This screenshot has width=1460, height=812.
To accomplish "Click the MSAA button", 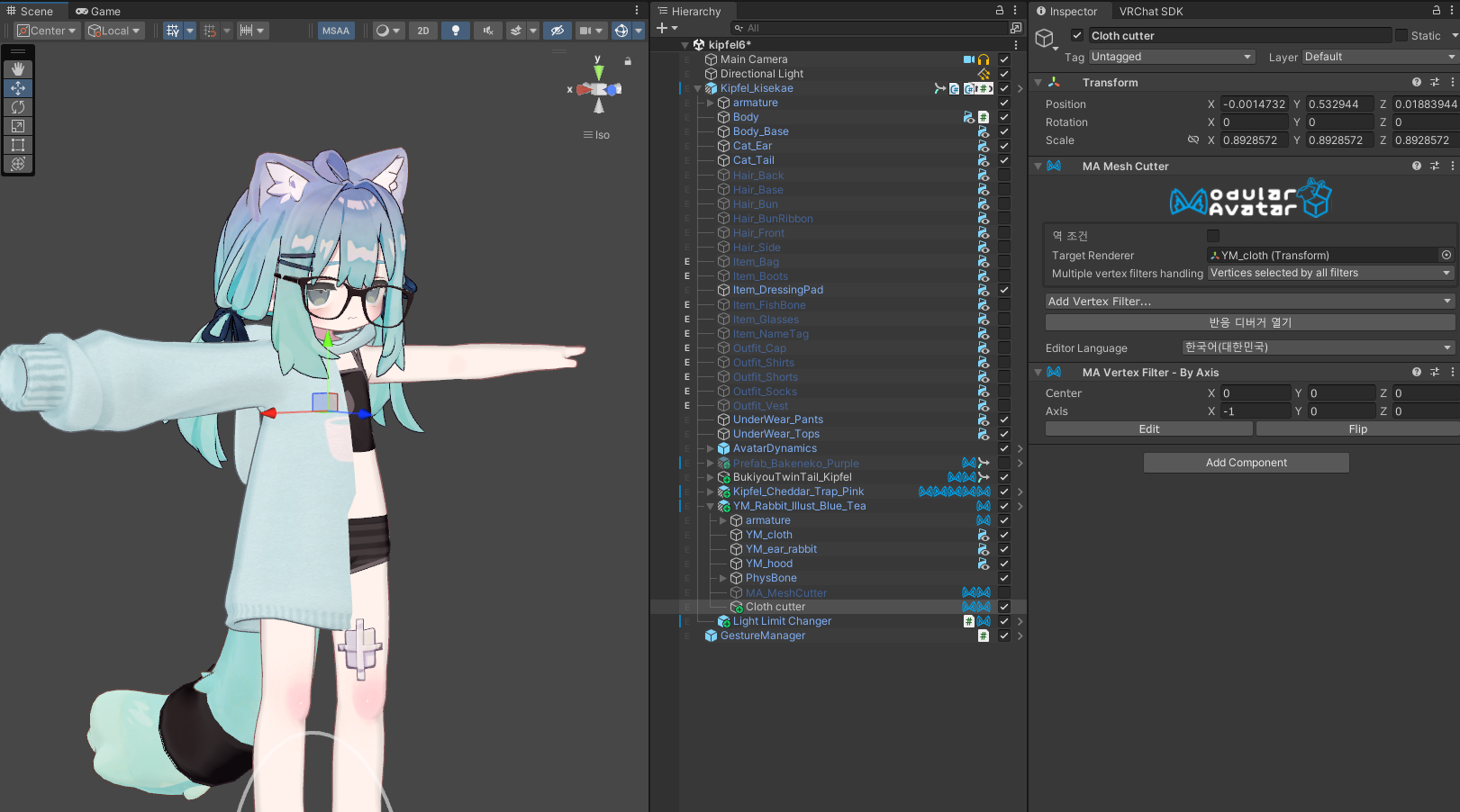I will [336, 31].
